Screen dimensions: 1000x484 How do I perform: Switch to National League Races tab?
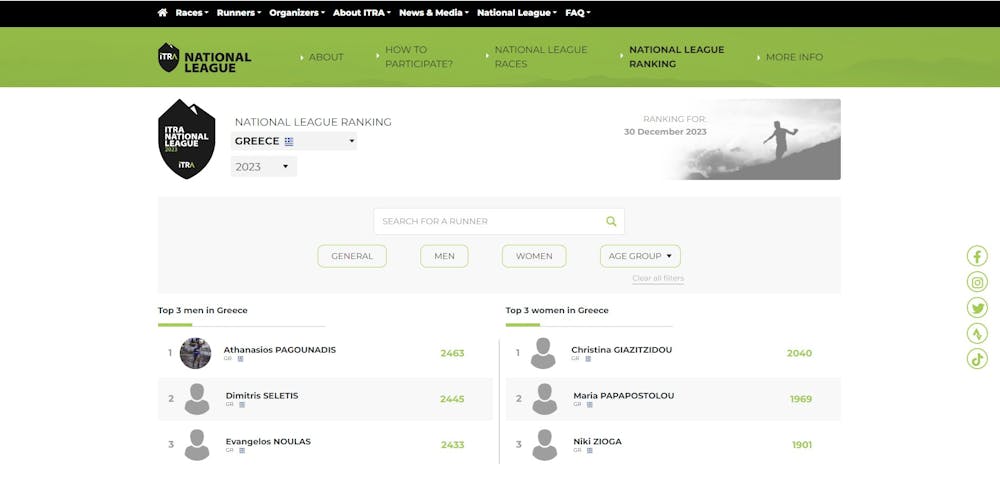[541, 57]
